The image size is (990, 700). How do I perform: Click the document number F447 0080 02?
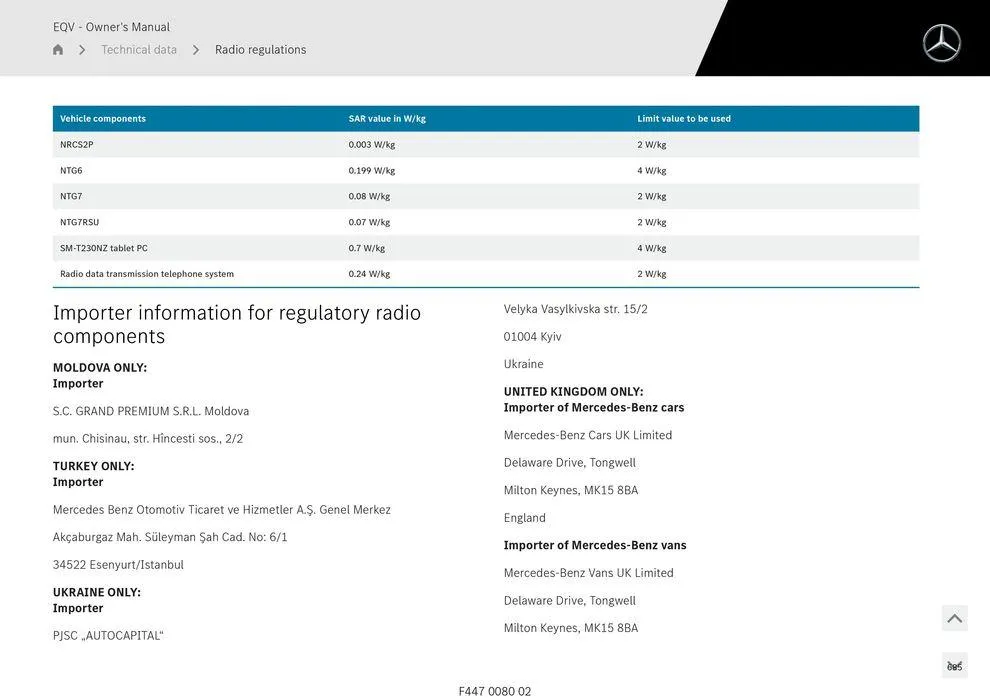click(x=494, y=689)
